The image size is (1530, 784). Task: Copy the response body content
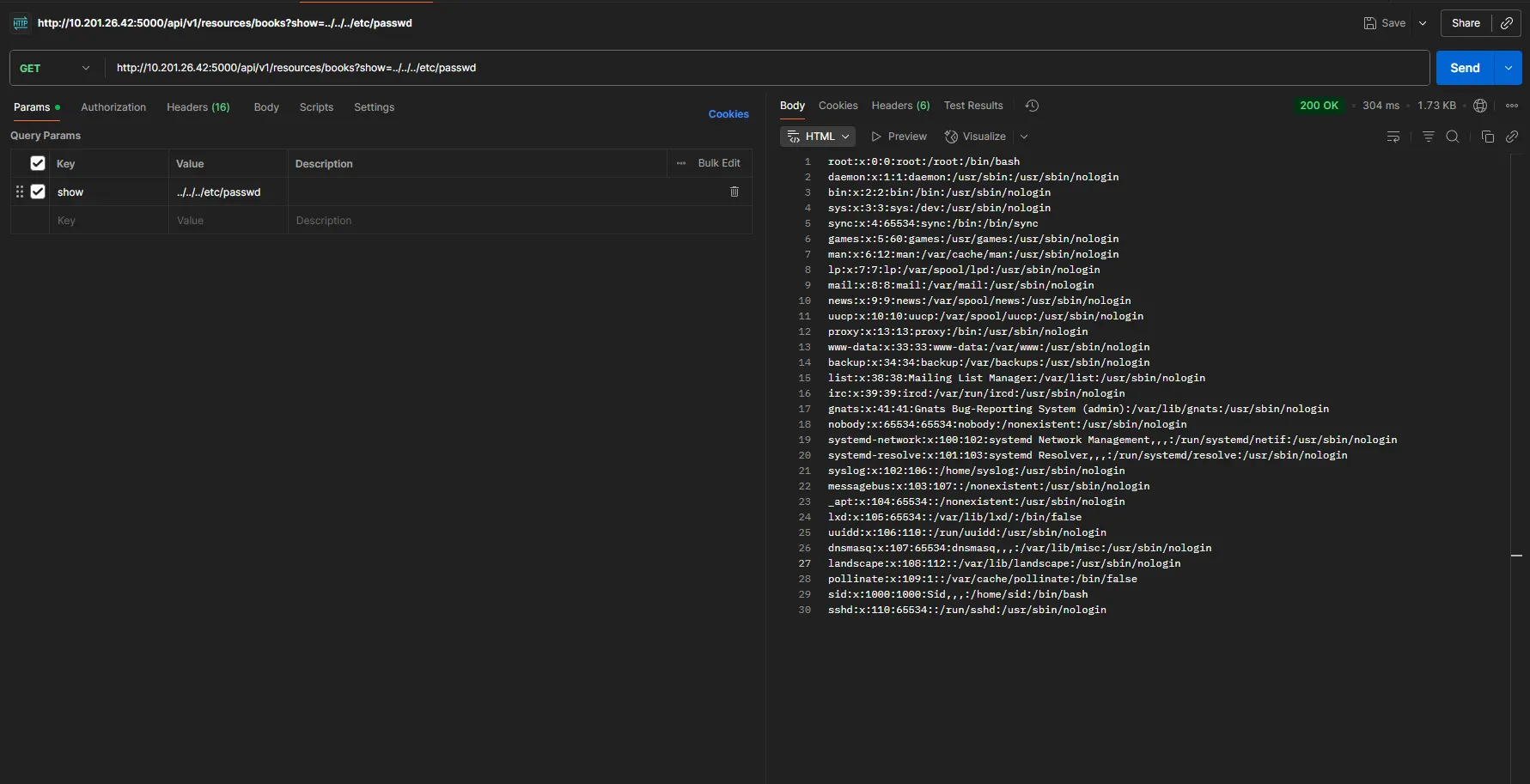point(1487,136)
